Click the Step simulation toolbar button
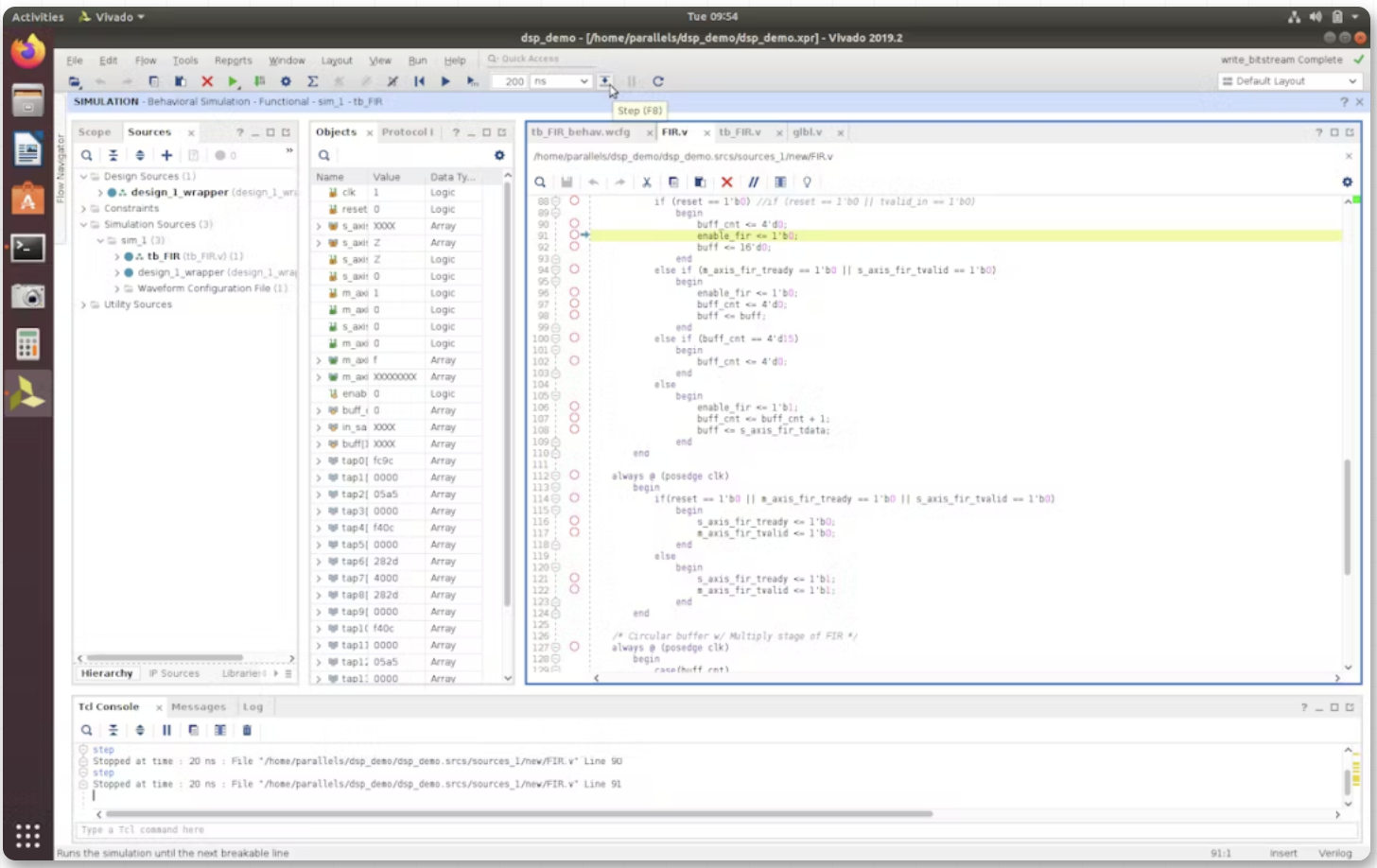 coord(604,81)
